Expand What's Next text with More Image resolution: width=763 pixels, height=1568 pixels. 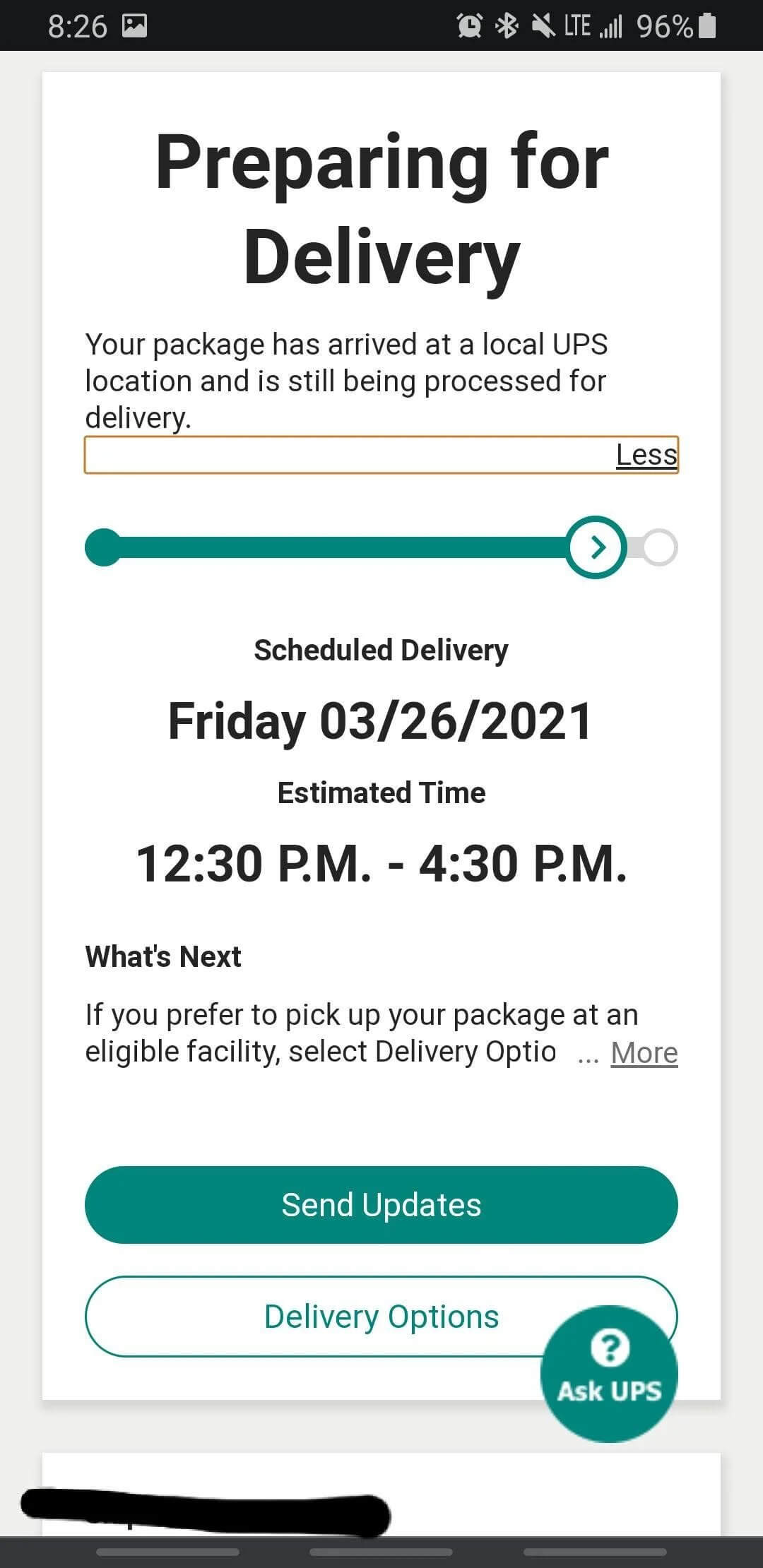click(644, 1053)
